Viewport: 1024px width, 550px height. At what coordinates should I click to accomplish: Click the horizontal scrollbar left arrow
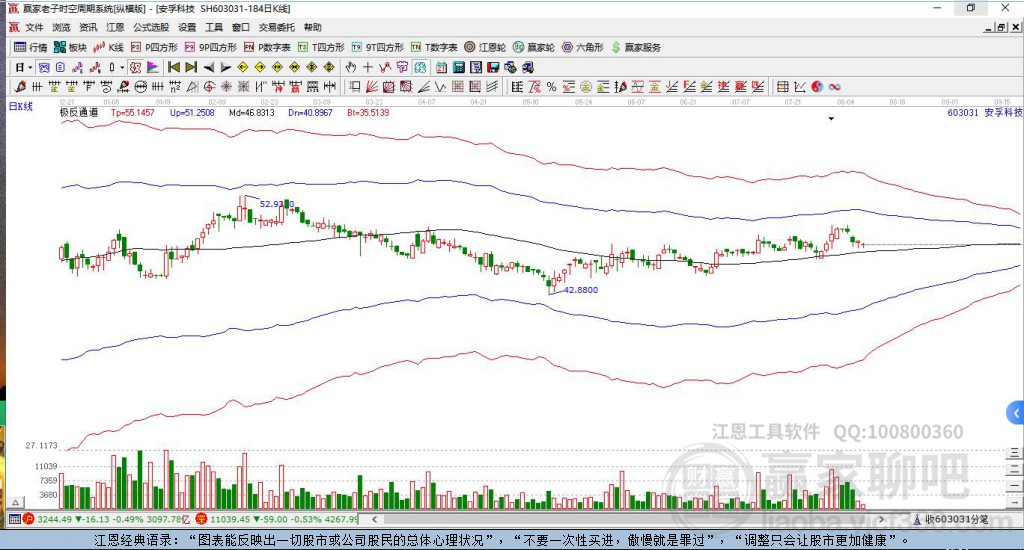374,519
